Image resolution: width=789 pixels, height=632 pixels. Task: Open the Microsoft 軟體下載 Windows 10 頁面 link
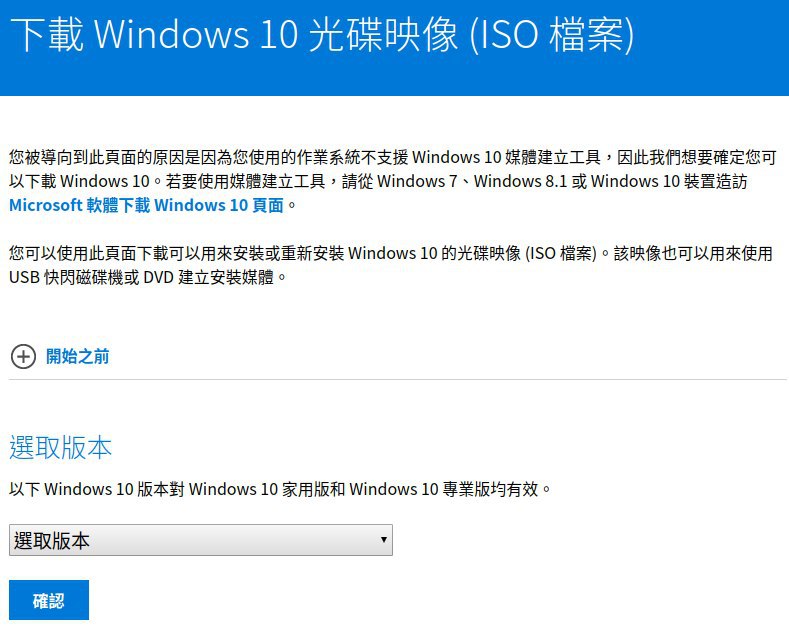tap(146, 205)
